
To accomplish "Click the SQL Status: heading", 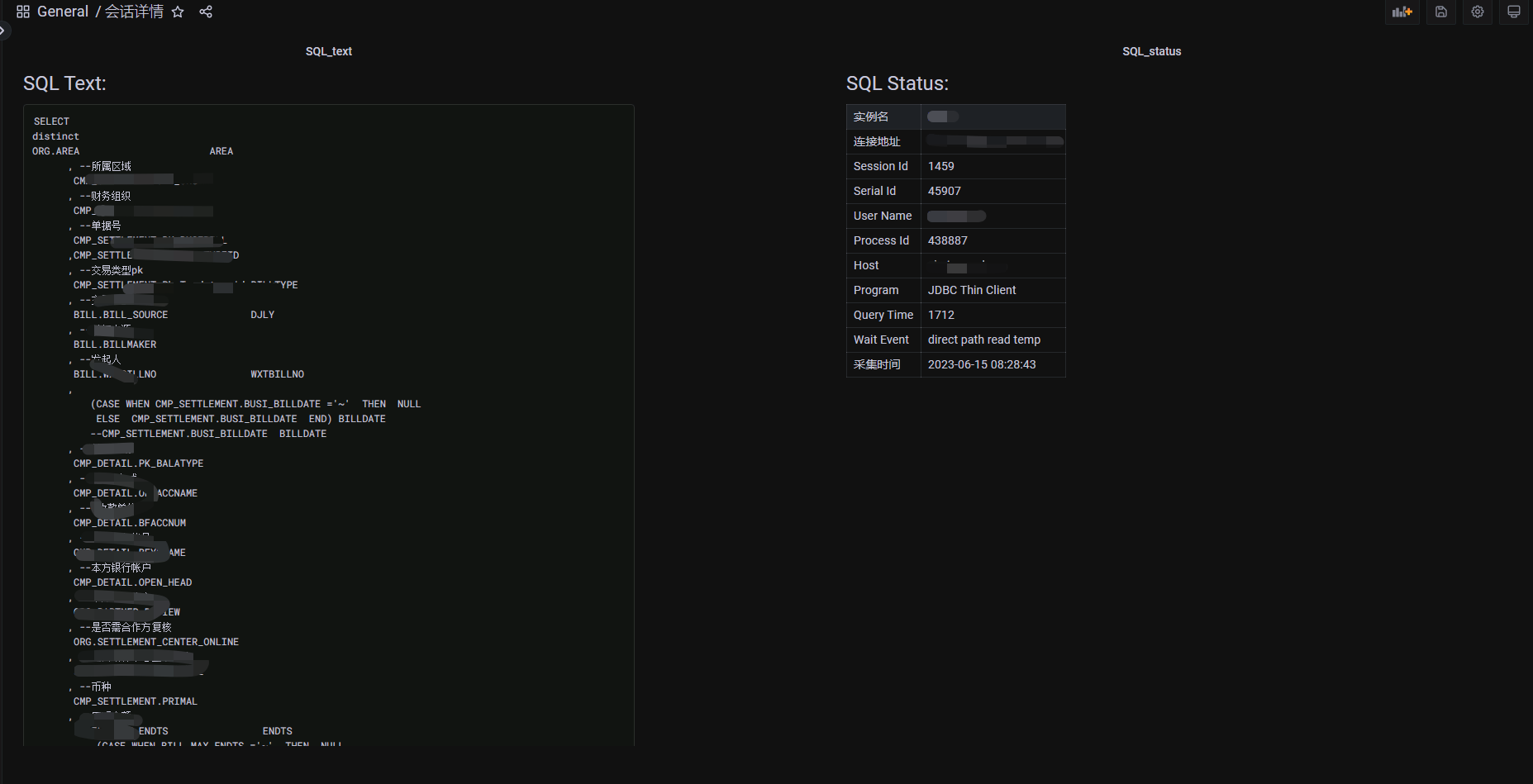I will [x=897, y=83].
